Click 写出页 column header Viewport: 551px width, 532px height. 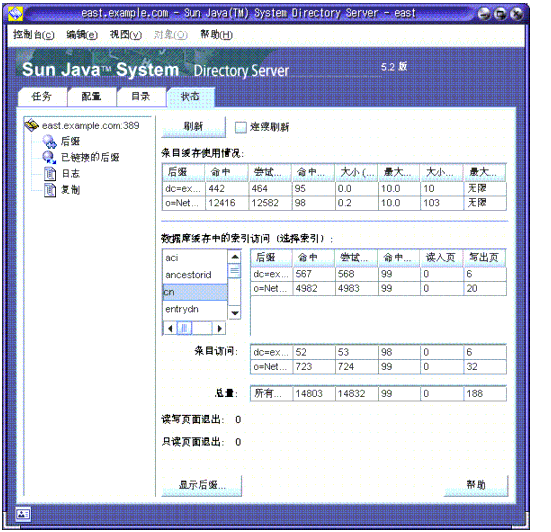point(484,258)
